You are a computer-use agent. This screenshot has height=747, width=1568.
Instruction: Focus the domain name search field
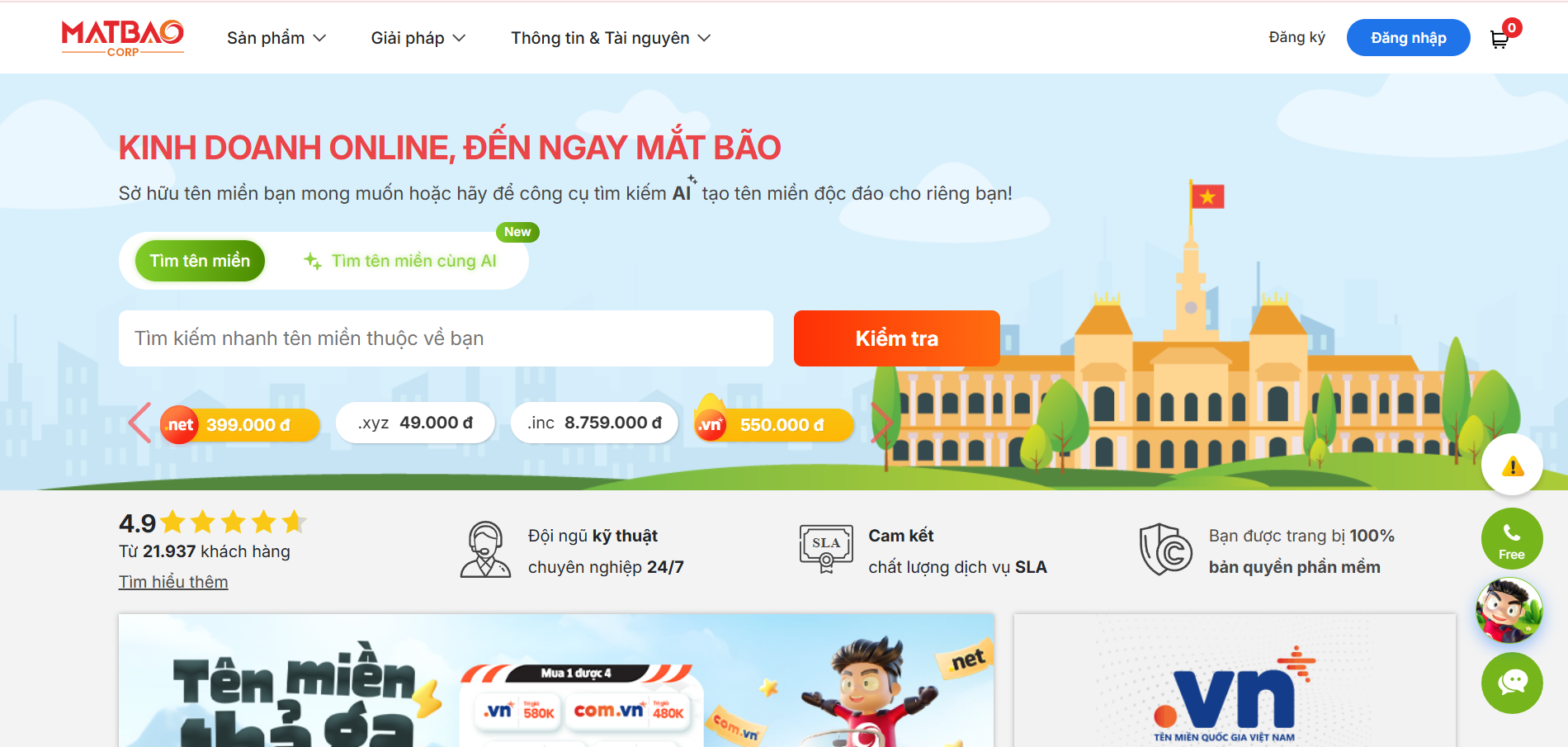[x=446, y=338]
